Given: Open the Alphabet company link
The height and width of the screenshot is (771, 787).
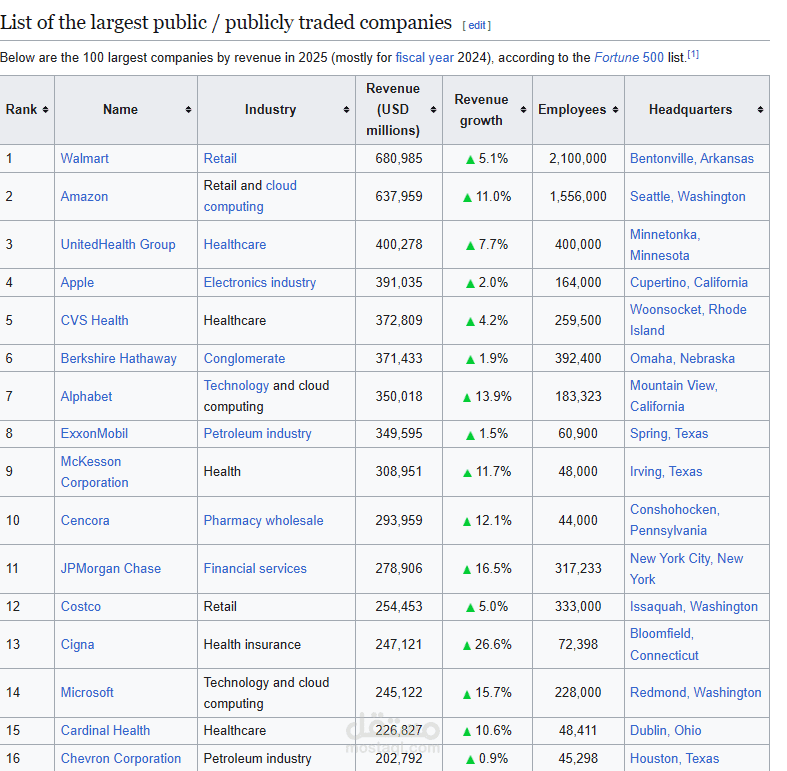Looking at the screenshot, I should [x=86, y=397].
